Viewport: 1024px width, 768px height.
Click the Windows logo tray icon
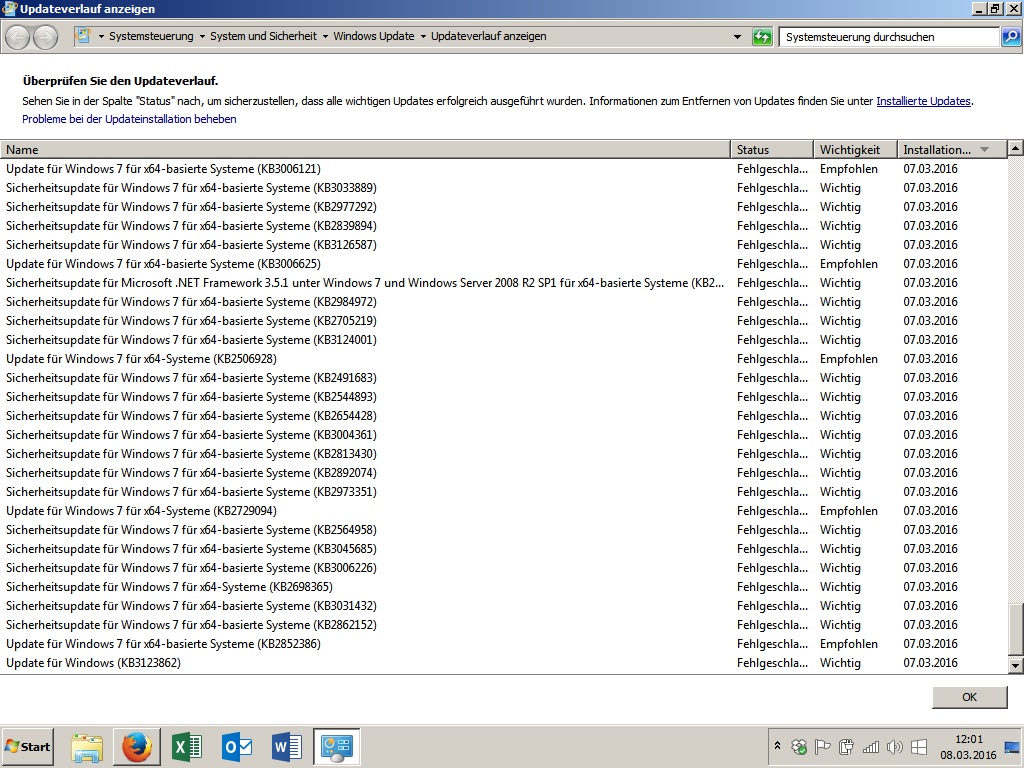coord(919,746)
